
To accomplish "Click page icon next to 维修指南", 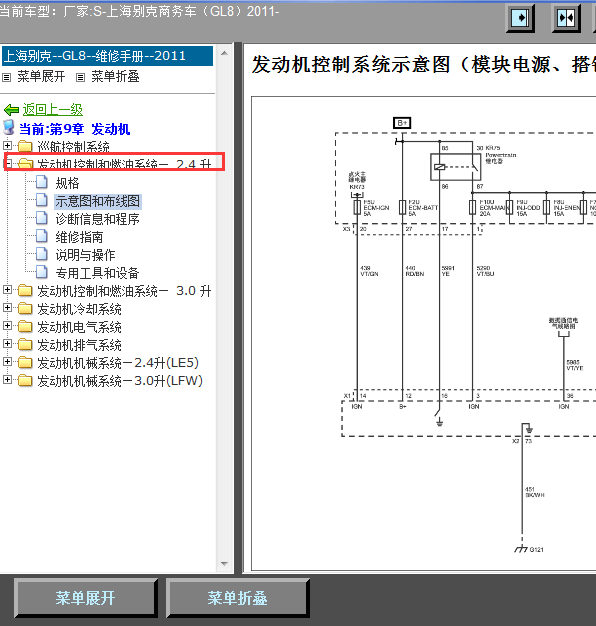I will click(42, 236).
